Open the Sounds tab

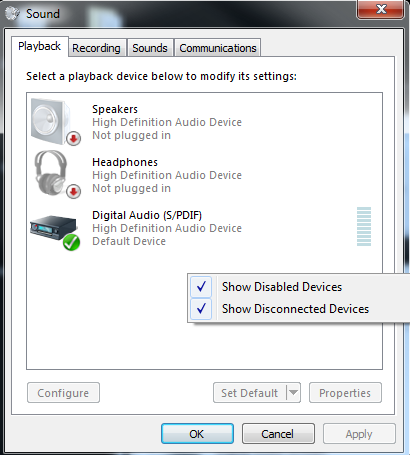point(150,48)
